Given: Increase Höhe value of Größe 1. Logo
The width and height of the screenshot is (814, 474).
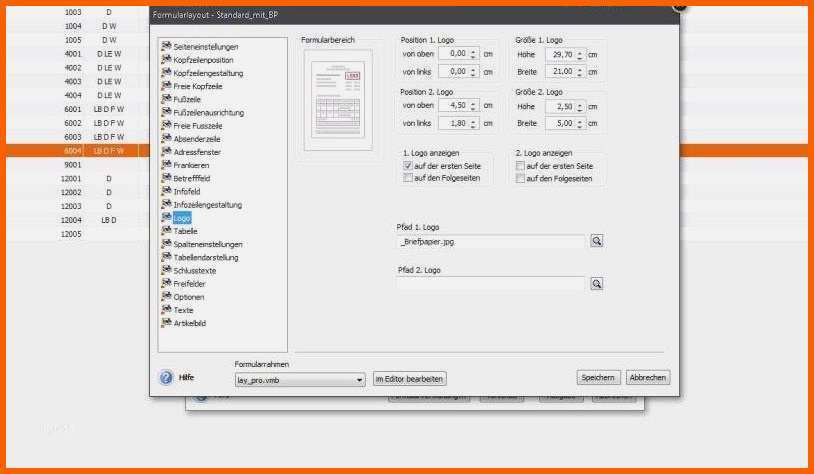Looking at the screenshot, I should coord(579,52).
